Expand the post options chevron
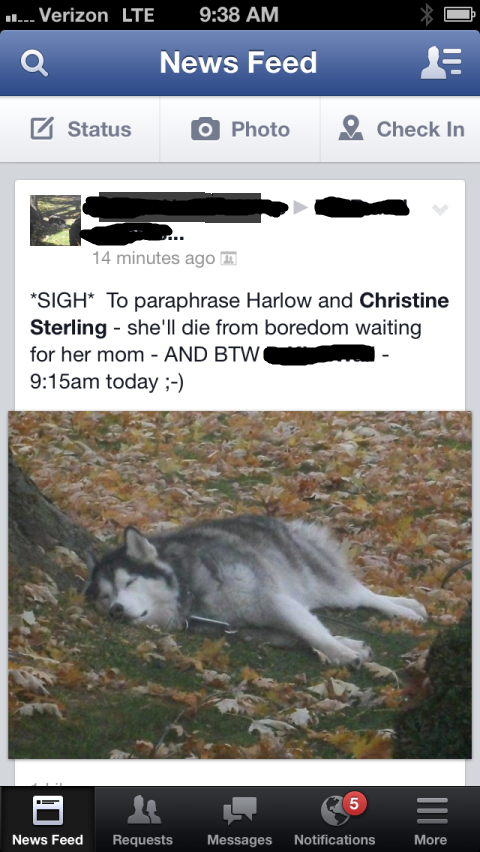 point(440,209)
